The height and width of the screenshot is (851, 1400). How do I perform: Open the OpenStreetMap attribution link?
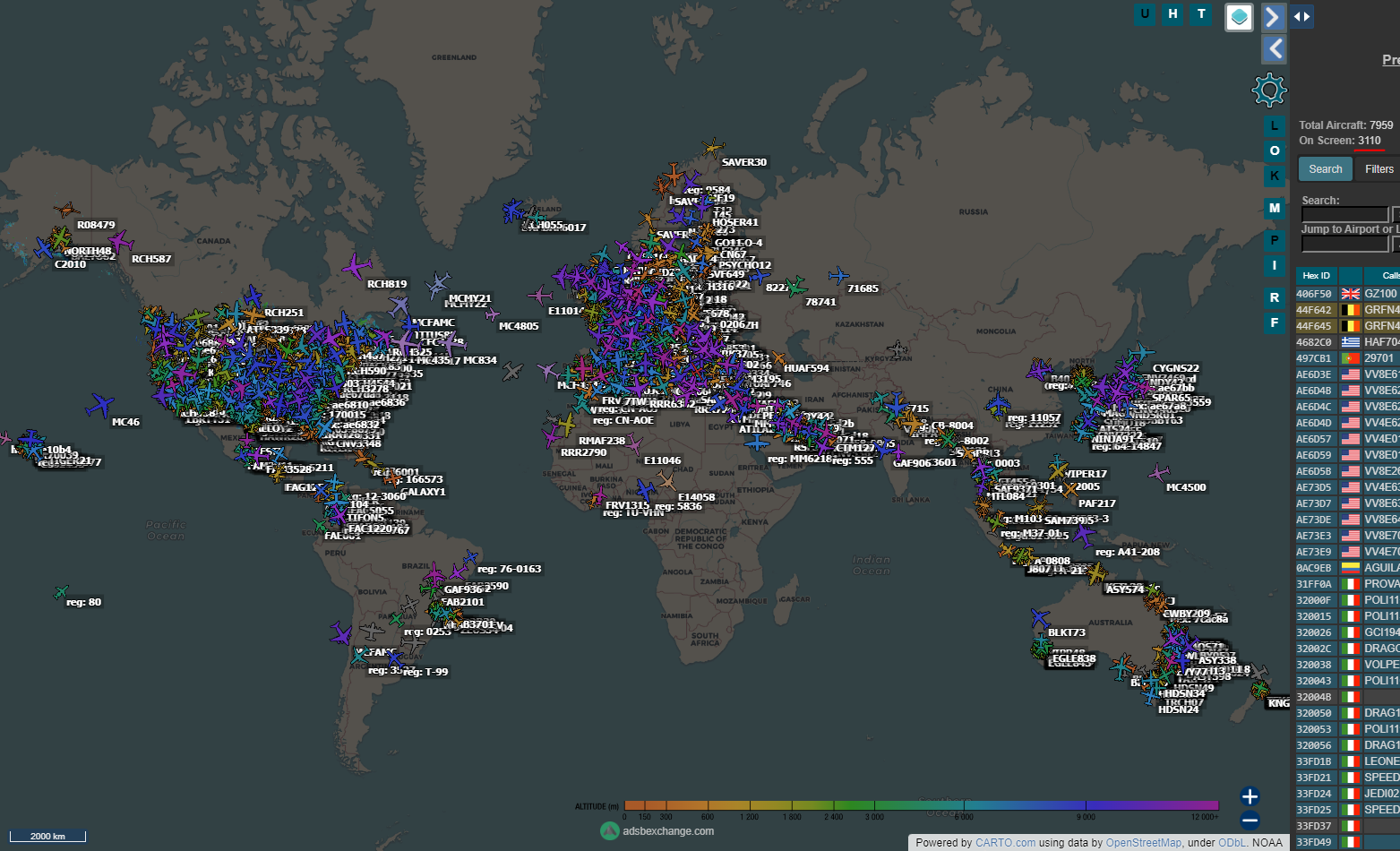click(x=1144, y=843)
